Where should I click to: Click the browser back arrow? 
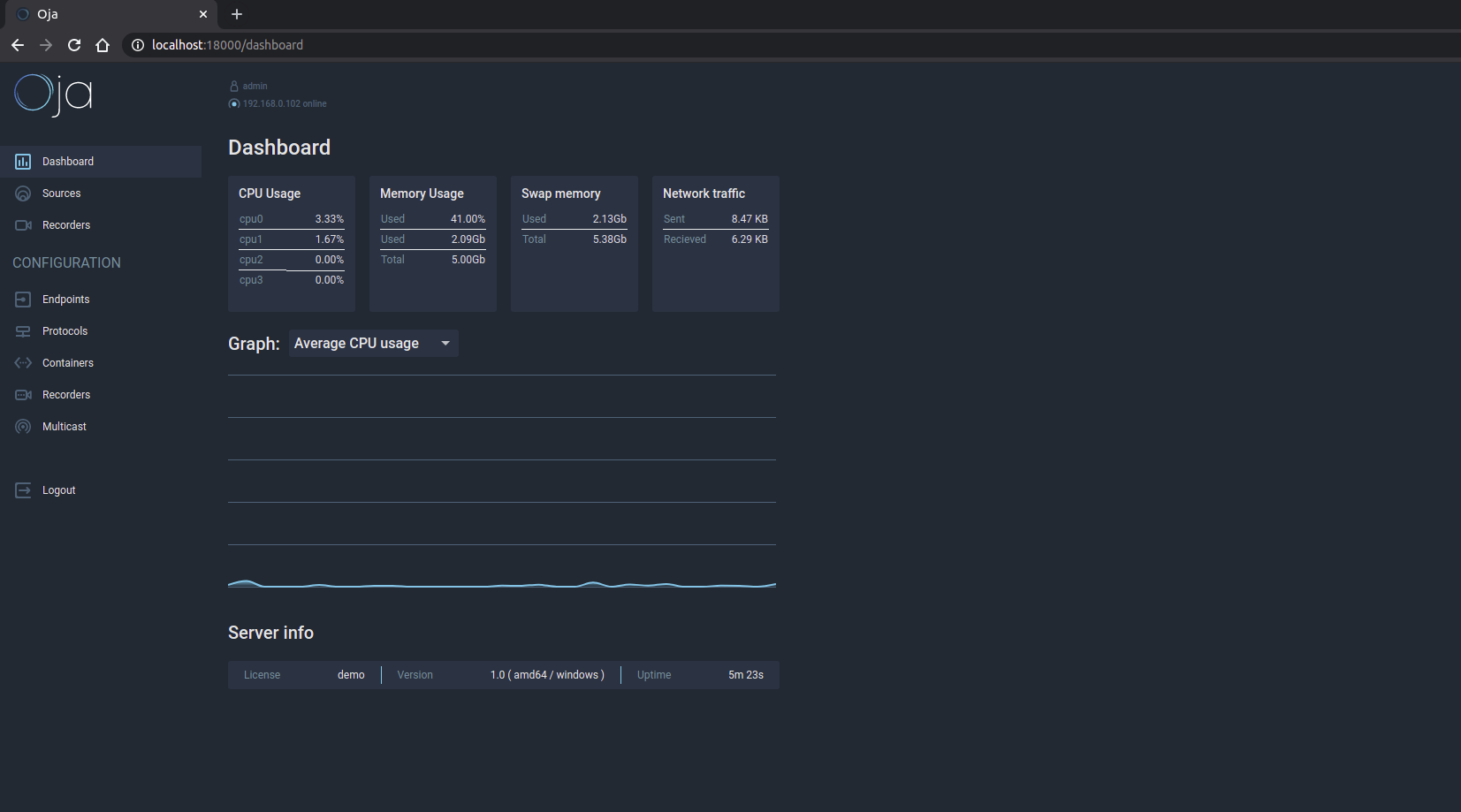pos(18,45)
